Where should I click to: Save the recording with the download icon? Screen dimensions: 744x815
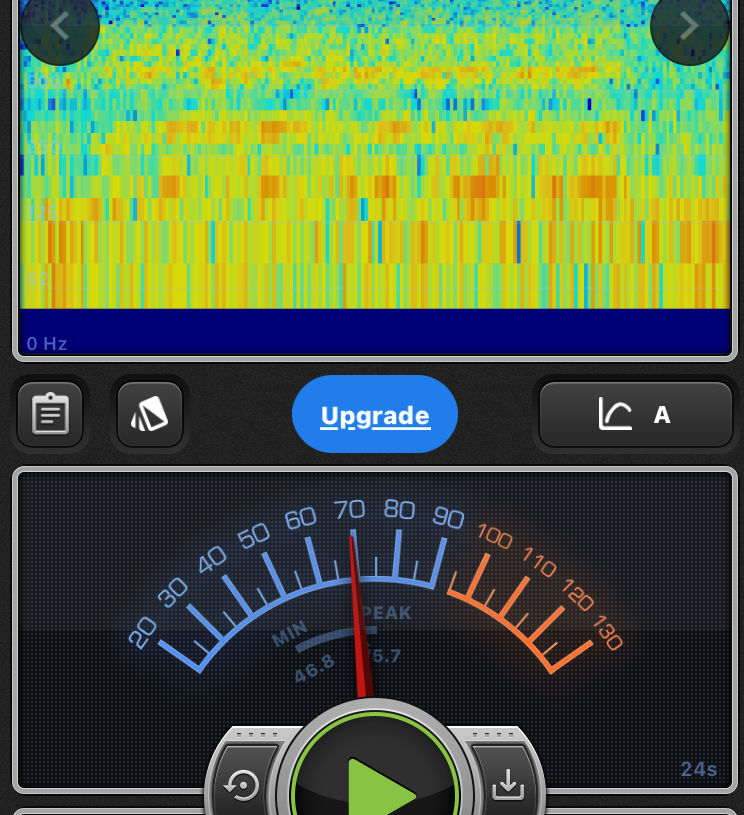(508, 786)
